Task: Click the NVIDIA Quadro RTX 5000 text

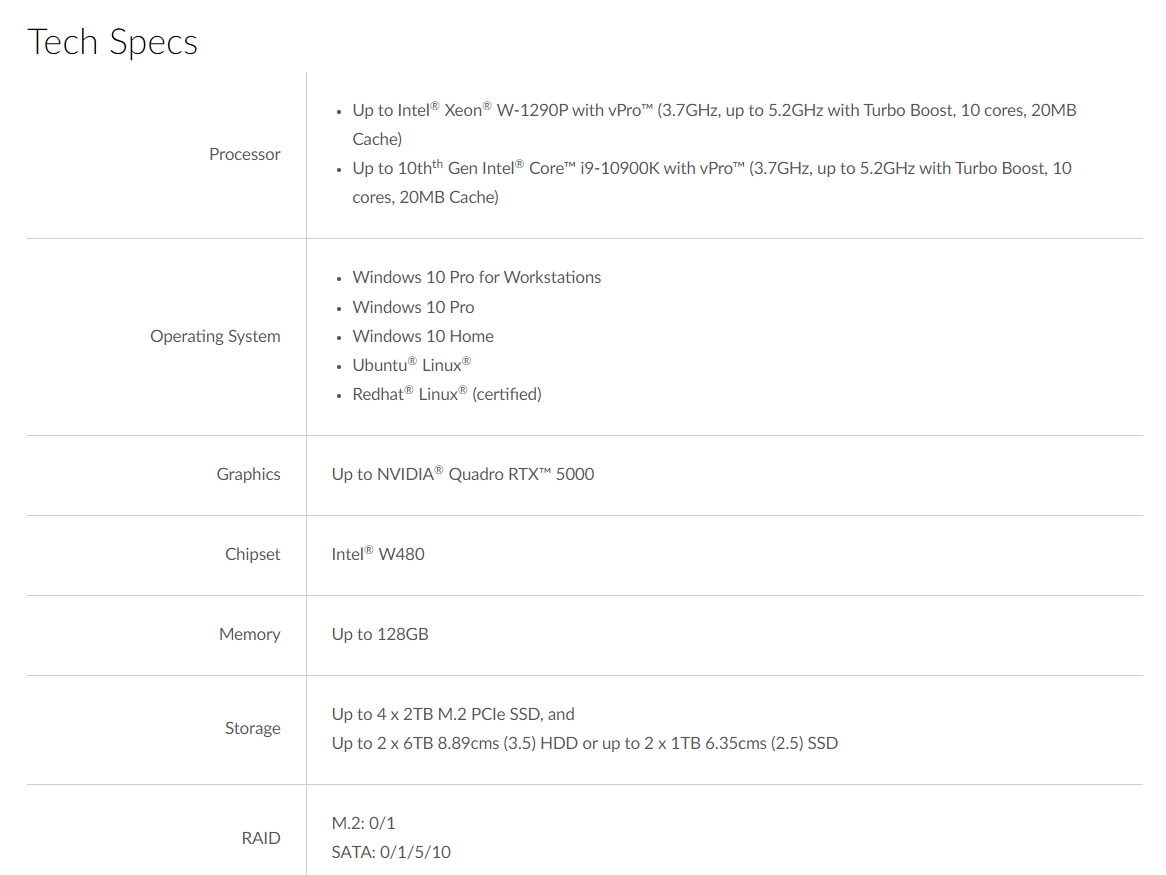Action: [463, 474]
